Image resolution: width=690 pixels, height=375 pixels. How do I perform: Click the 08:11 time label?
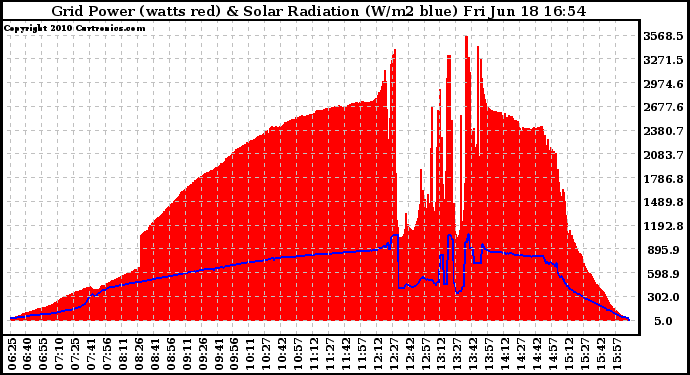[x=124, y=353]
